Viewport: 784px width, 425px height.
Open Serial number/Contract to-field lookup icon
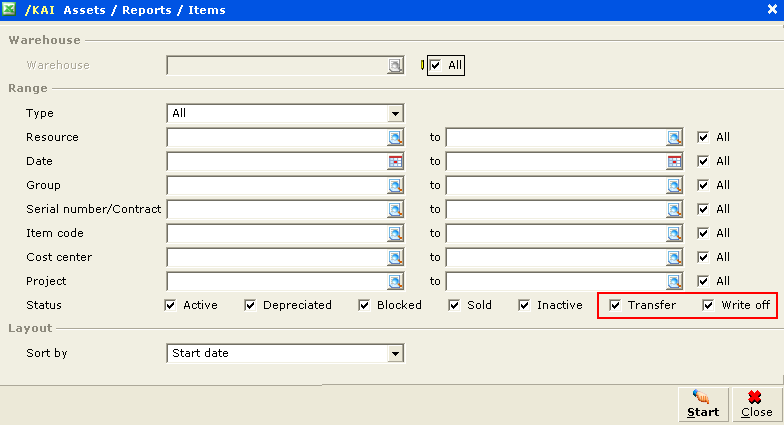(x=674, y=210)
